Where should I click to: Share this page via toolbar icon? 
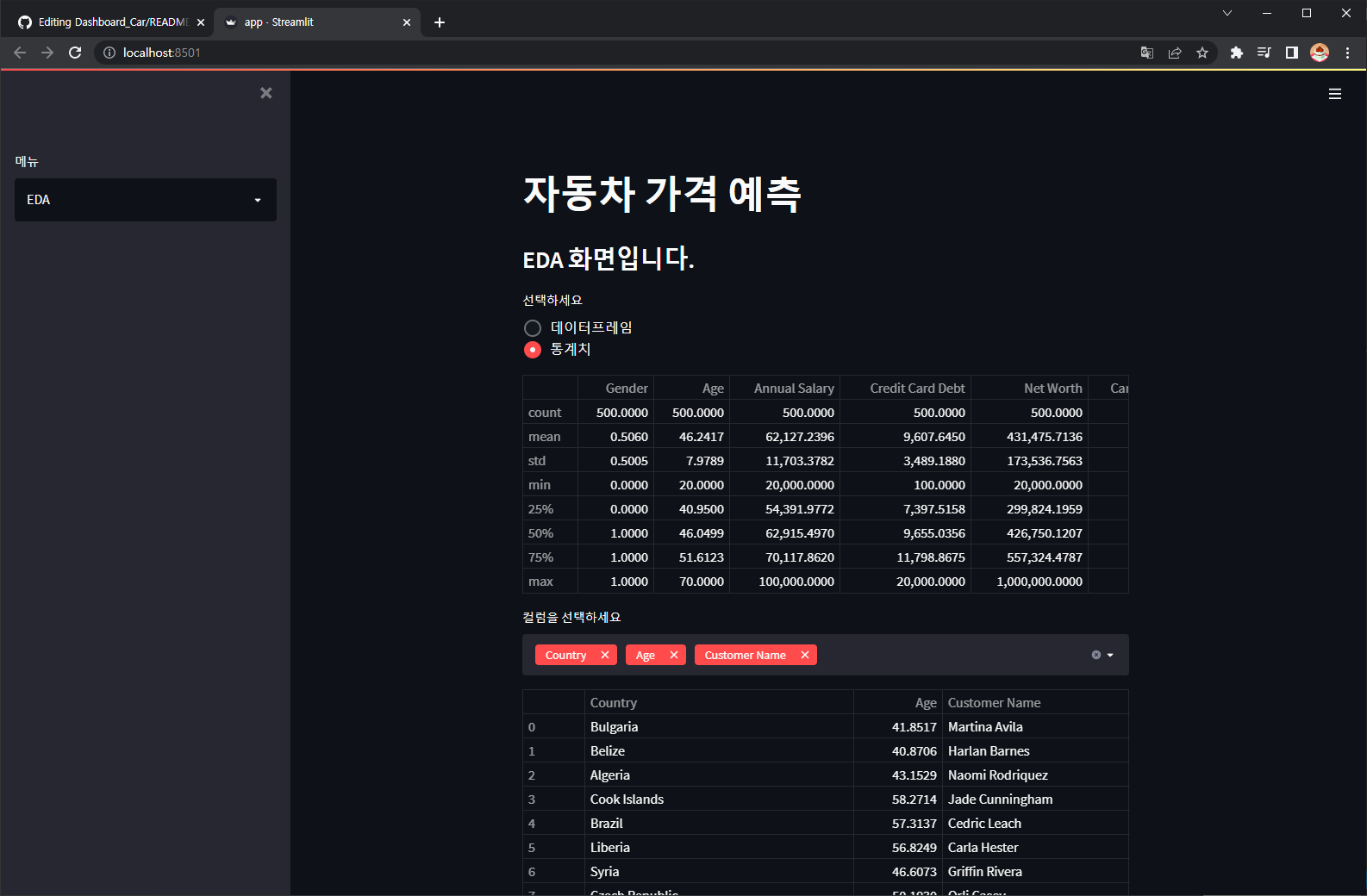(1175, 53)
